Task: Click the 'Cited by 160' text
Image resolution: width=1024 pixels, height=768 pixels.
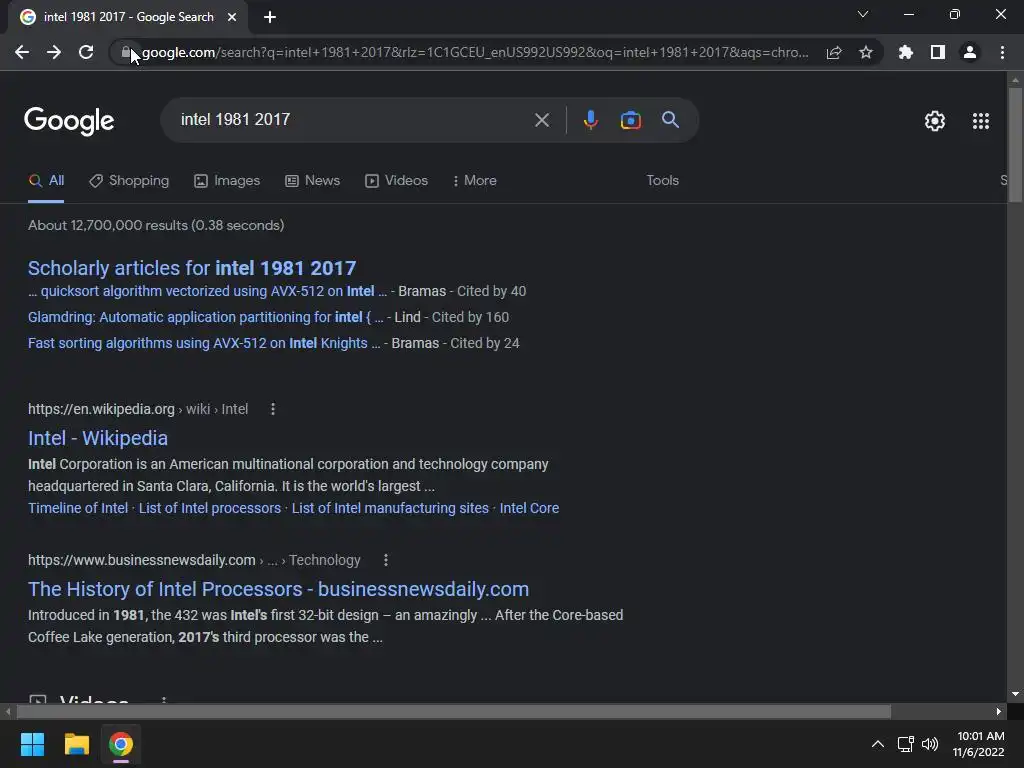Action: point(470,317)
